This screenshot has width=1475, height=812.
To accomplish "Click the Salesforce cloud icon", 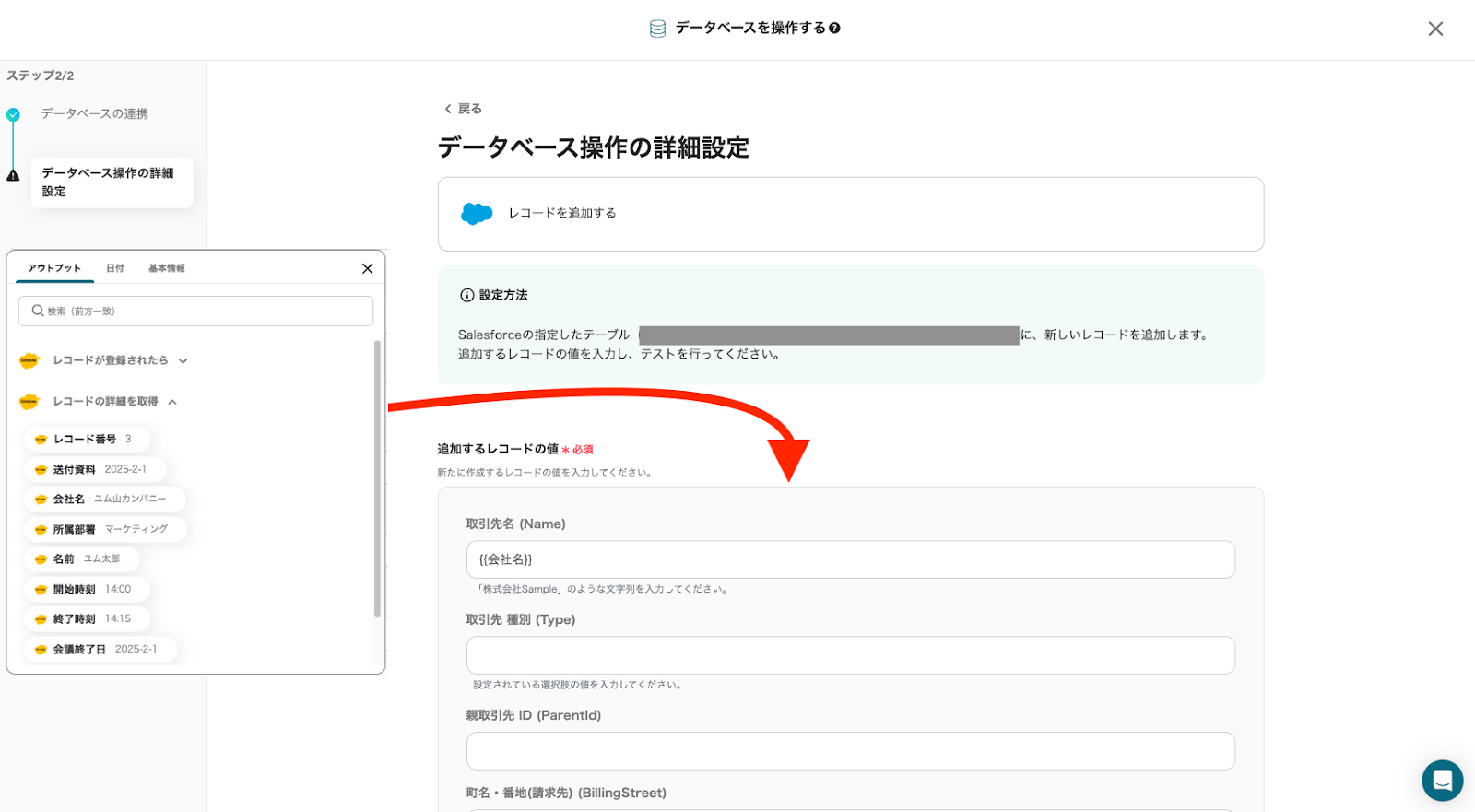I will [477, 214].
